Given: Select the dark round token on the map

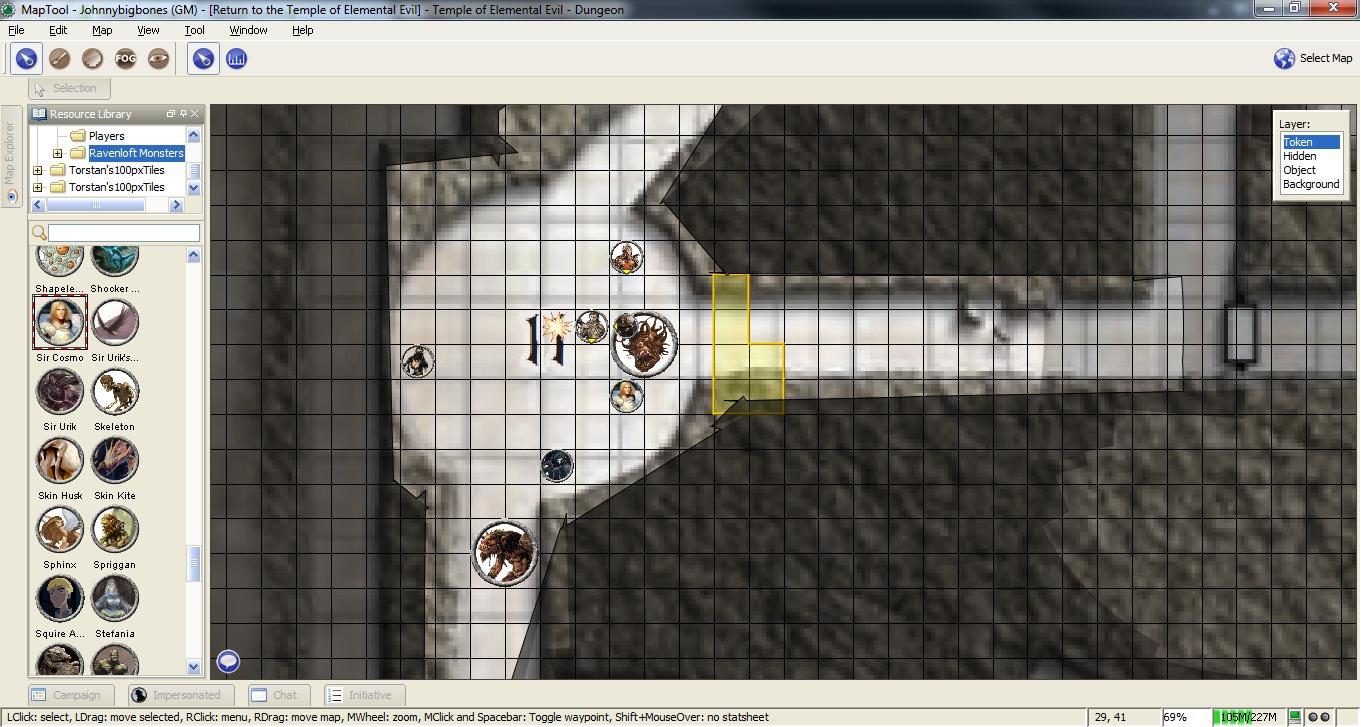Looking at the screenshot, I should coord(557,465).
